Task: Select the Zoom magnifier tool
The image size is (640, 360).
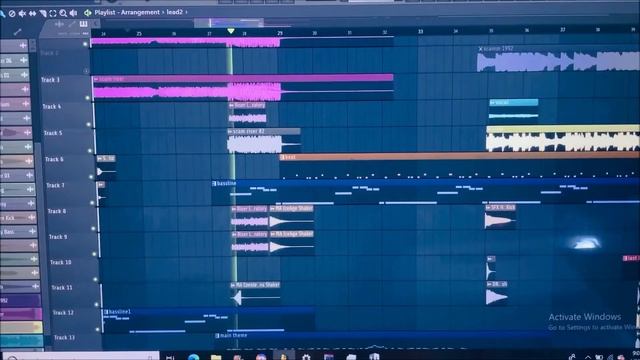Action: click(x=63, y=13)
